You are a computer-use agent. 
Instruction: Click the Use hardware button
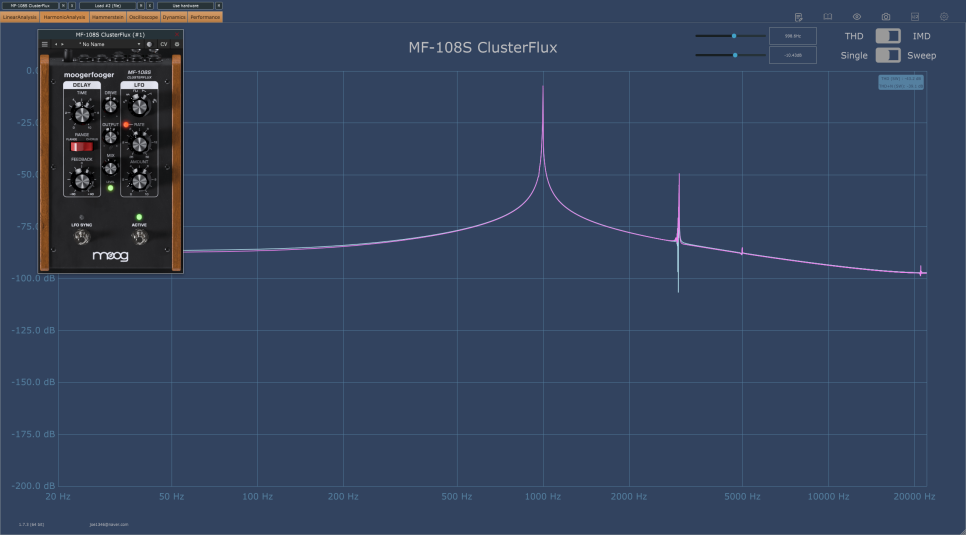click(185, 6)
